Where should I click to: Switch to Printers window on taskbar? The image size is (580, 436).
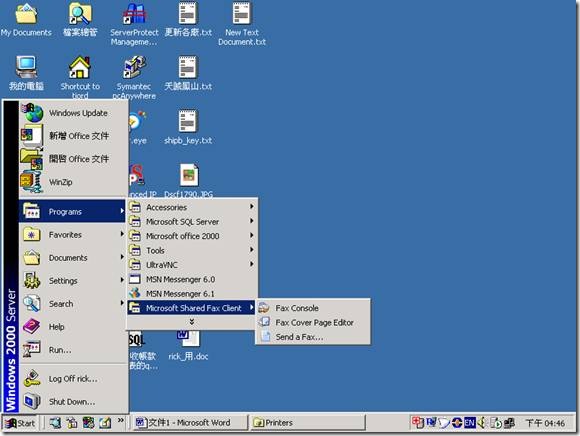[307, 422]
